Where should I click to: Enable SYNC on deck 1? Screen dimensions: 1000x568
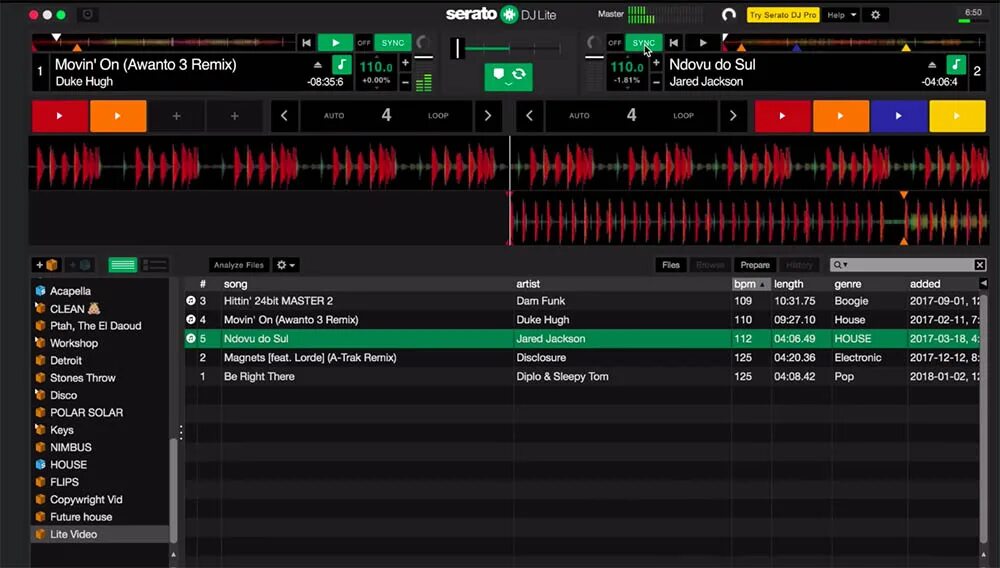tap(393, 43)
